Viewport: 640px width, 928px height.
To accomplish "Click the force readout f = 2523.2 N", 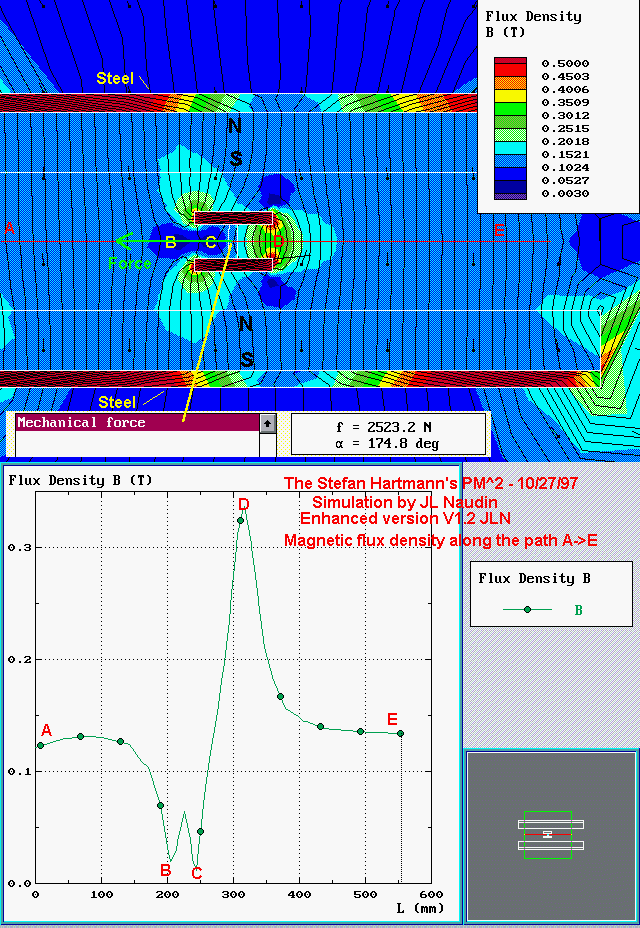I will pos(388,426).
